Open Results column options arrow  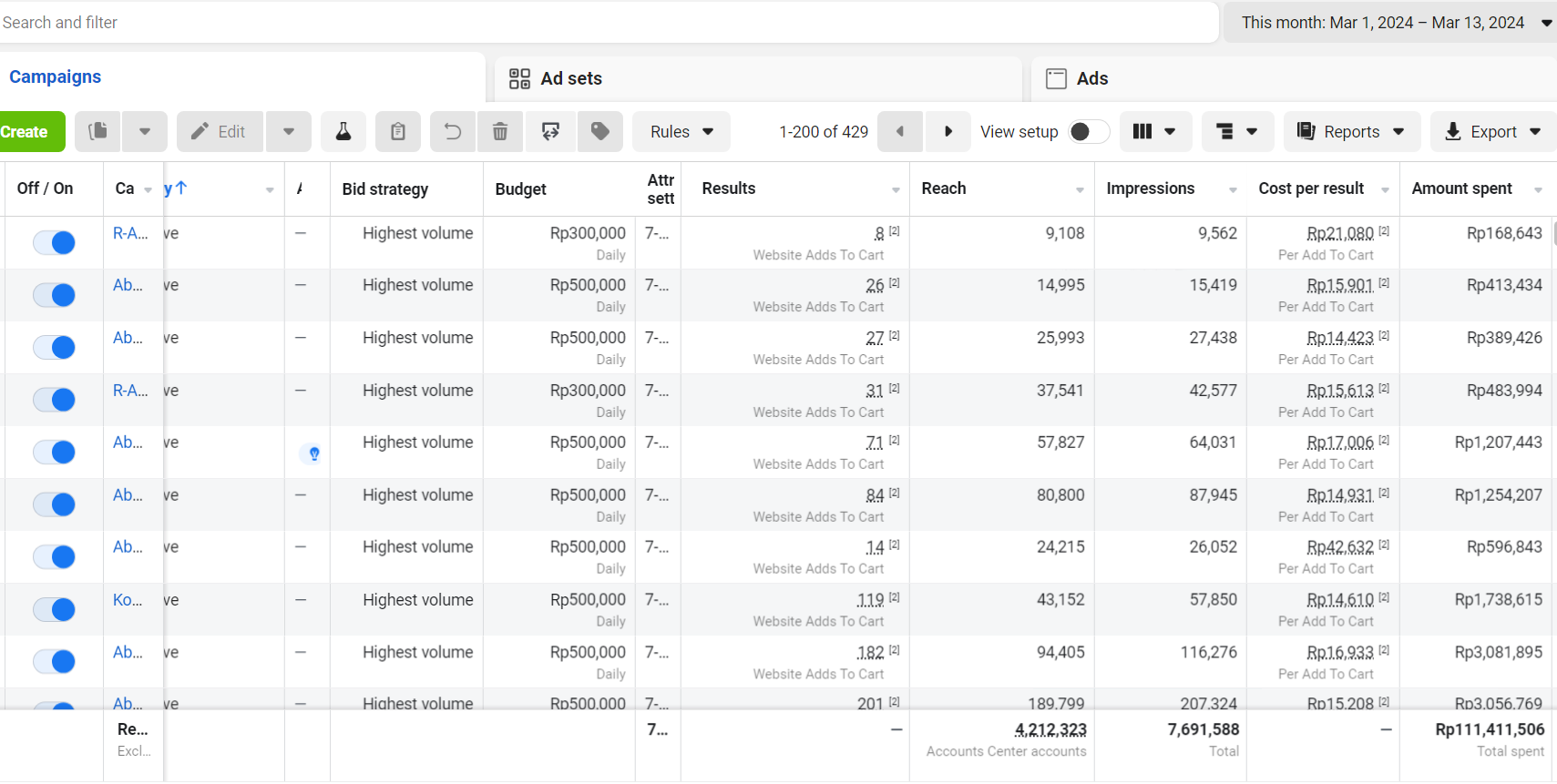896,190
